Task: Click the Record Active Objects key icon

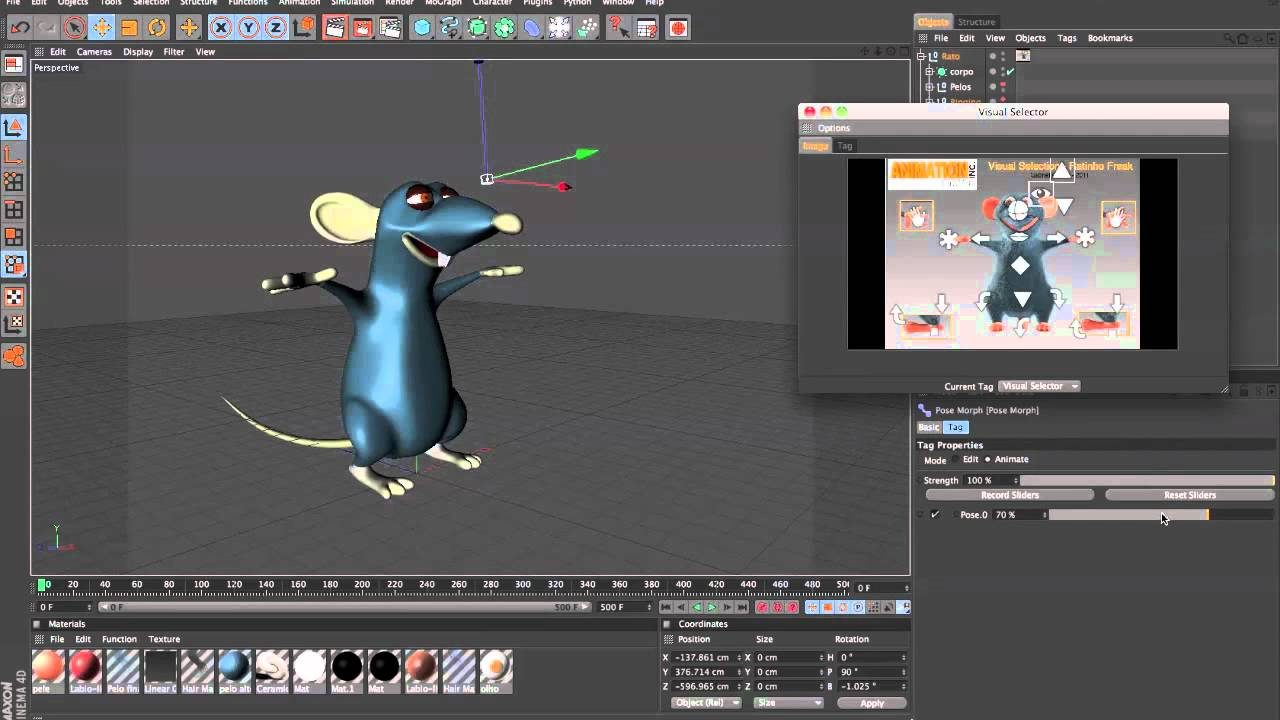Action: (x=762, y=607)
